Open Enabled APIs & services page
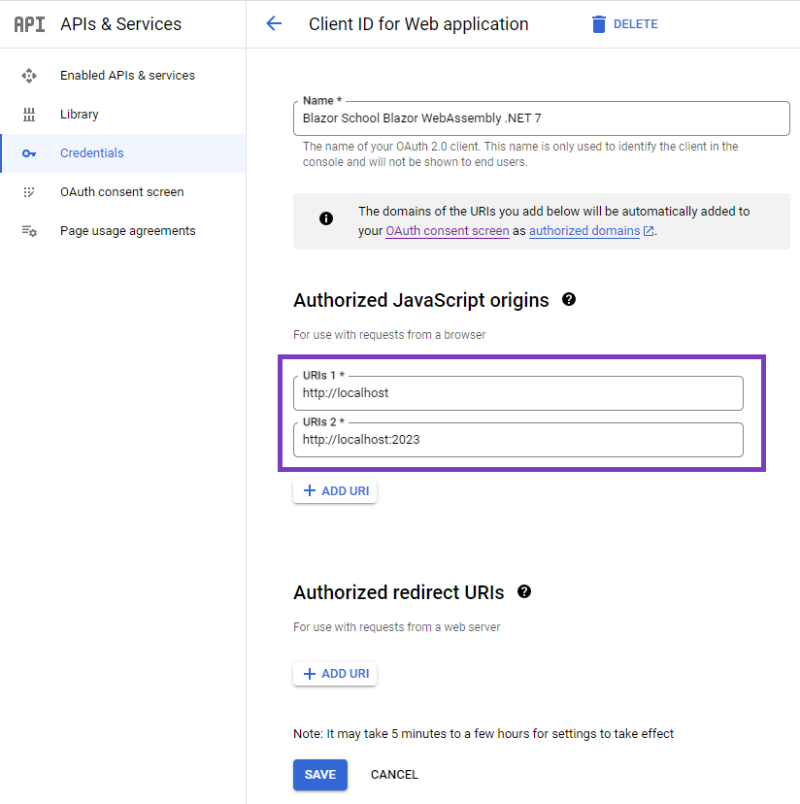 pyautogui.click(x=127, y=75)
